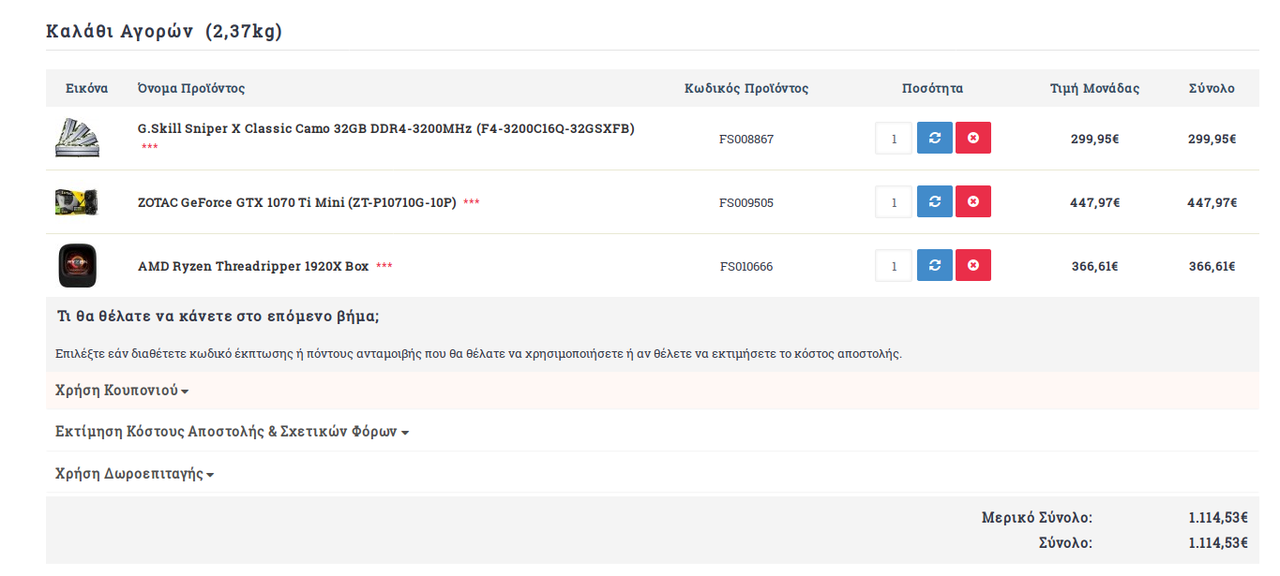This screenshot has width=1280, height=576.
Task: Update quantity for ZOTAC GeForce GTX 1070 Ti
Action: [x=934, y=202]
